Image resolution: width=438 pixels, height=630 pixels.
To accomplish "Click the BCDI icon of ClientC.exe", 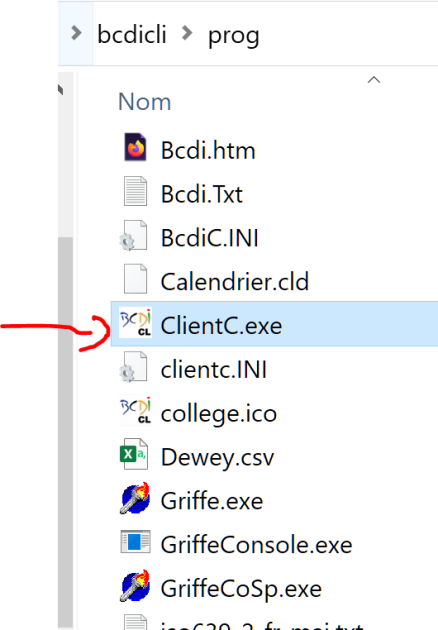I will pos(135,323).
